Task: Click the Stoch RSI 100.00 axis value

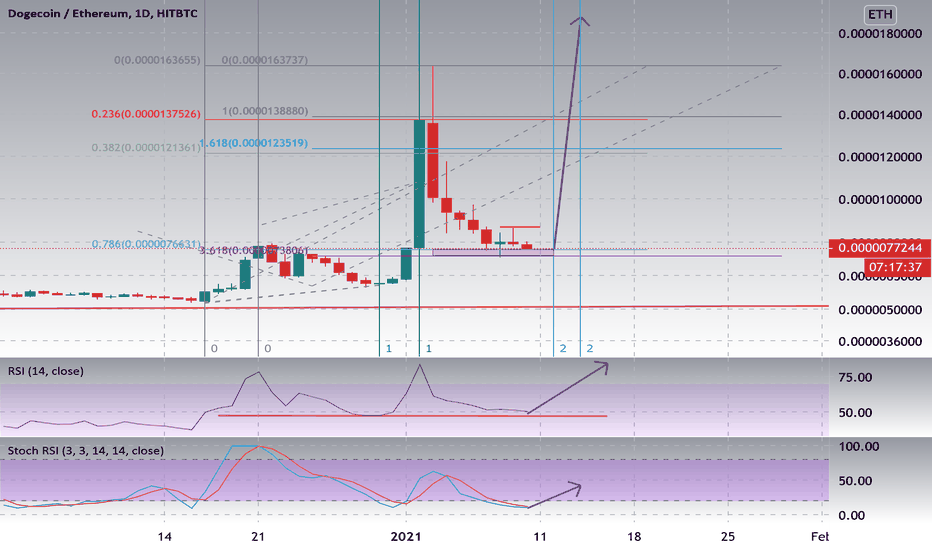Action: (858, 447)
